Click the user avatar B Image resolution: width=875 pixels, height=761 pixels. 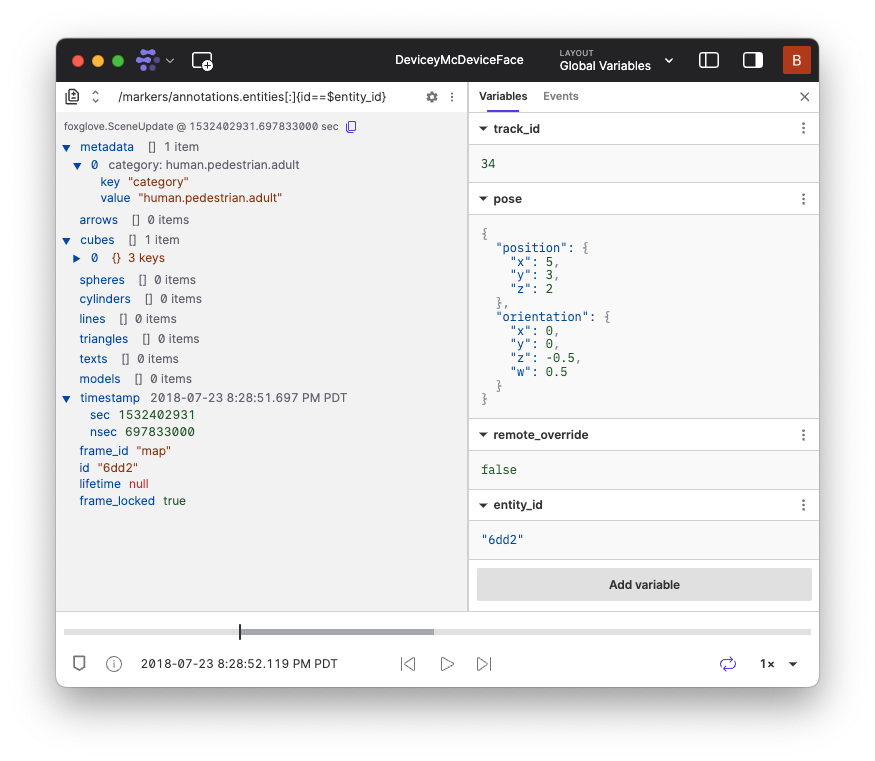[x=796, y=60]
